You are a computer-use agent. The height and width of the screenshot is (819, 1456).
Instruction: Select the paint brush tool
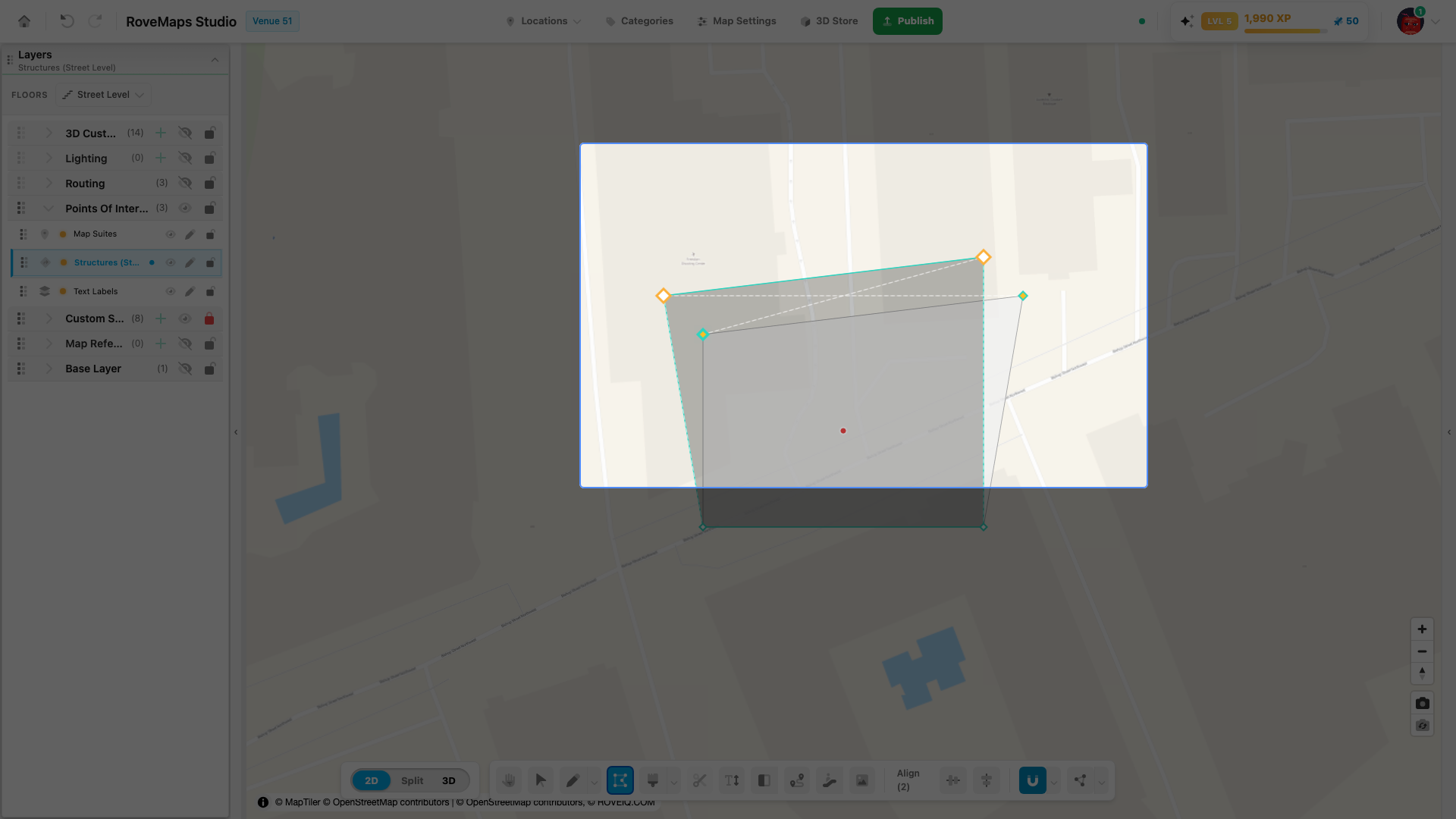pos(652,780)
